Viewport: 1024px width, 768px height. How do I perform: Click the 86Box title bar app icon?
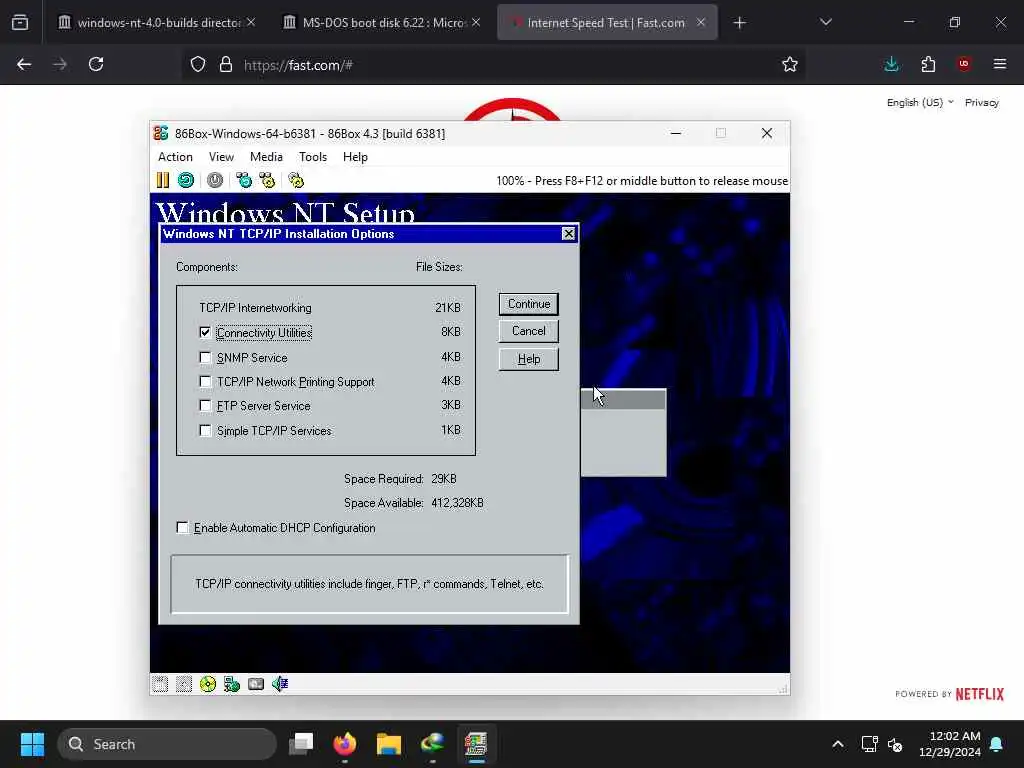pyautogui.click(x=161, y=133)
